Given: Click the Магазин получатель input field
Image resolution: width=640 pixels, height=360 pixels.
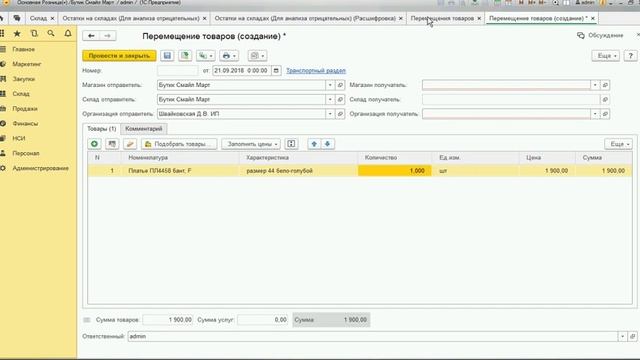Looking at the screenshot, I should pos(506,85).
